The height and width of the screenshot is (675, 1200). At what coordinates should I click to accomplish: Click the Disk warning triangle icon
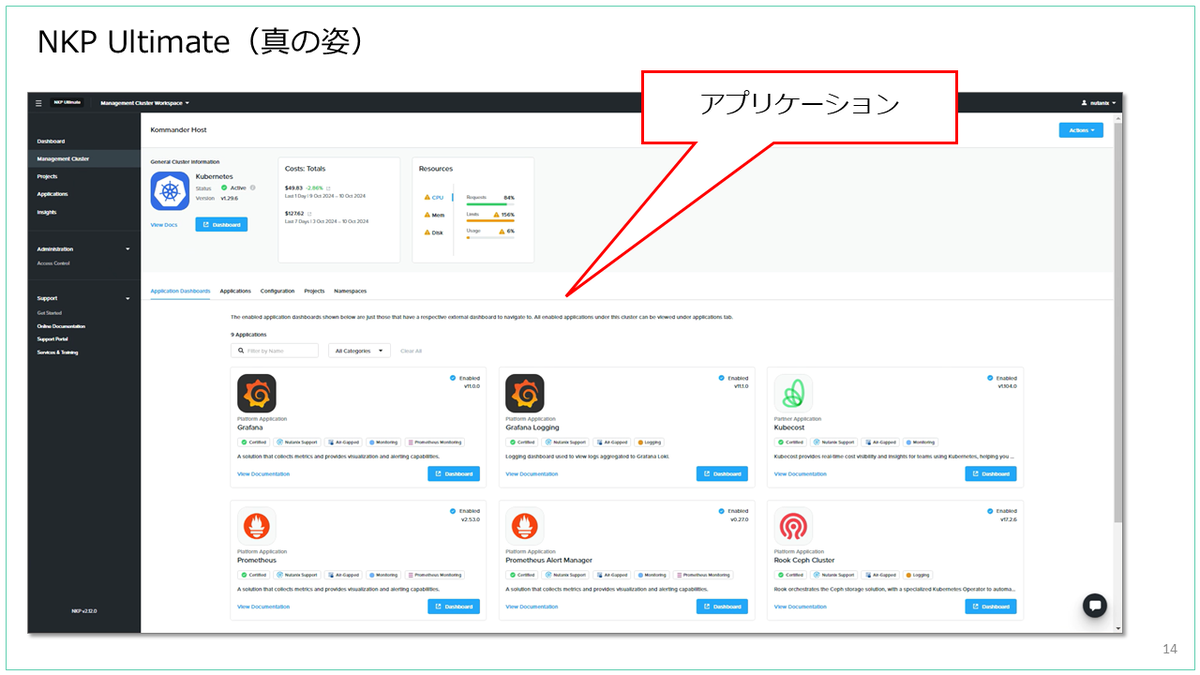(427, 233)
